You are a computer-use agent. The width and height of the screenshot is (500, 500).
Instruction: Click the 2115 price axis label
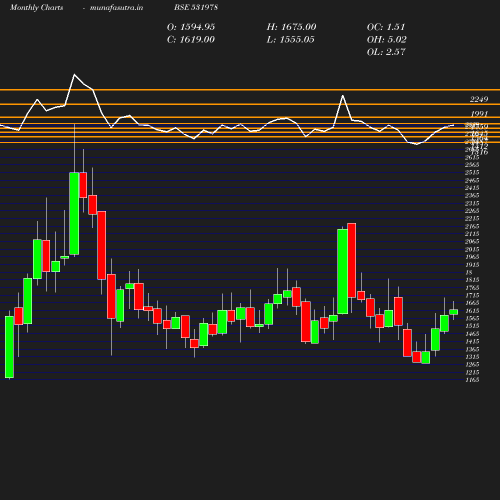point(472,234)
